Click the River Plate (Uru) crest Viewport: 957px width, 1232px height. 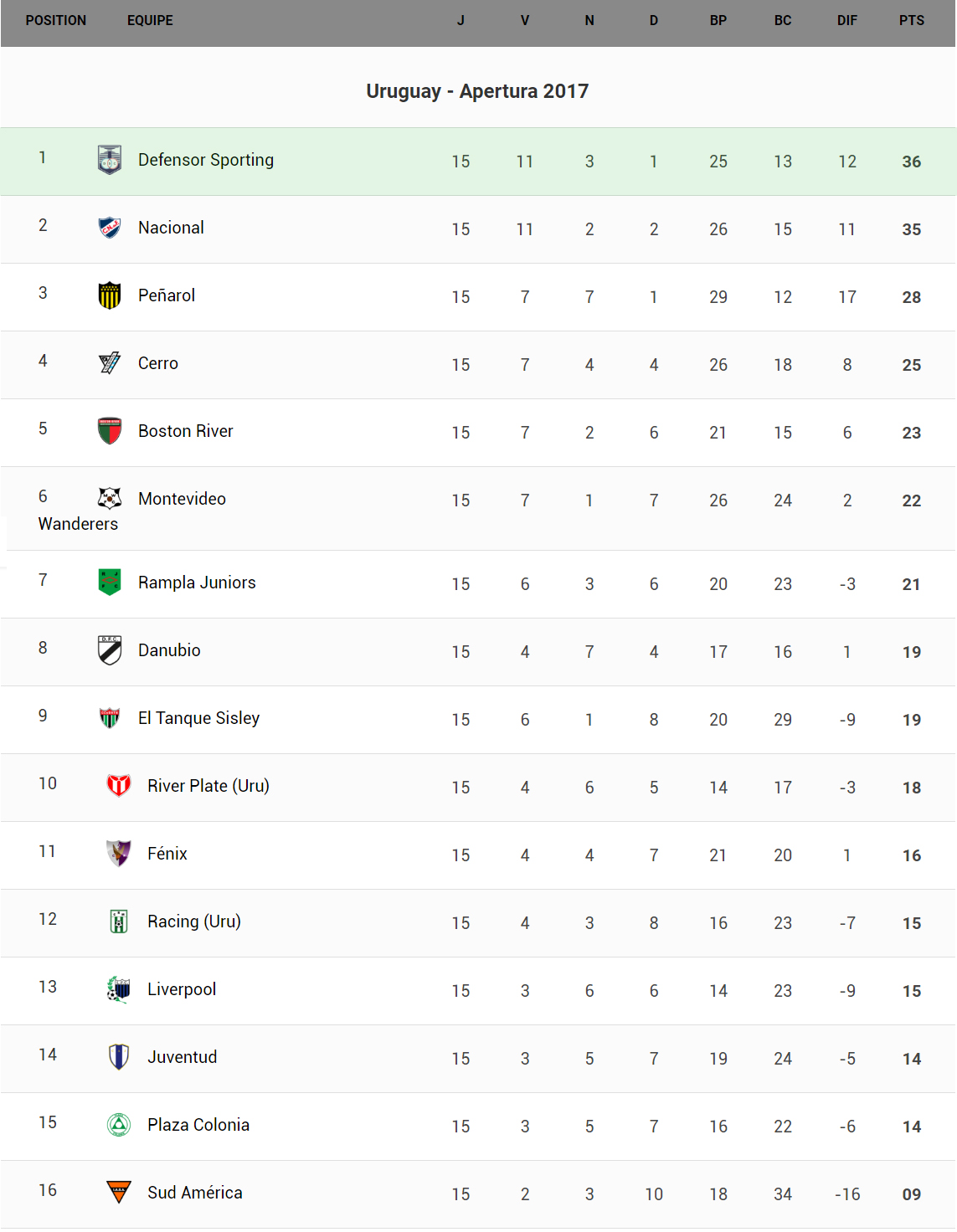119,785
